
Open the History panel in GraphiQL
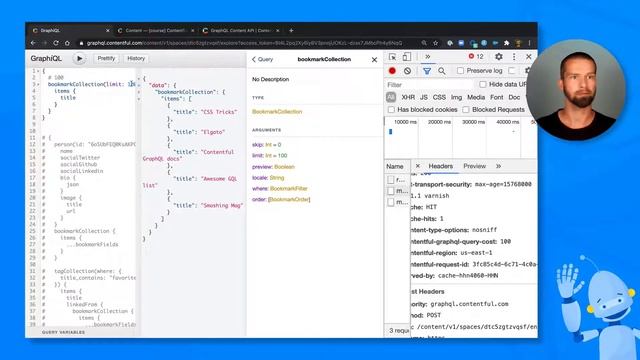pos(136,58)
